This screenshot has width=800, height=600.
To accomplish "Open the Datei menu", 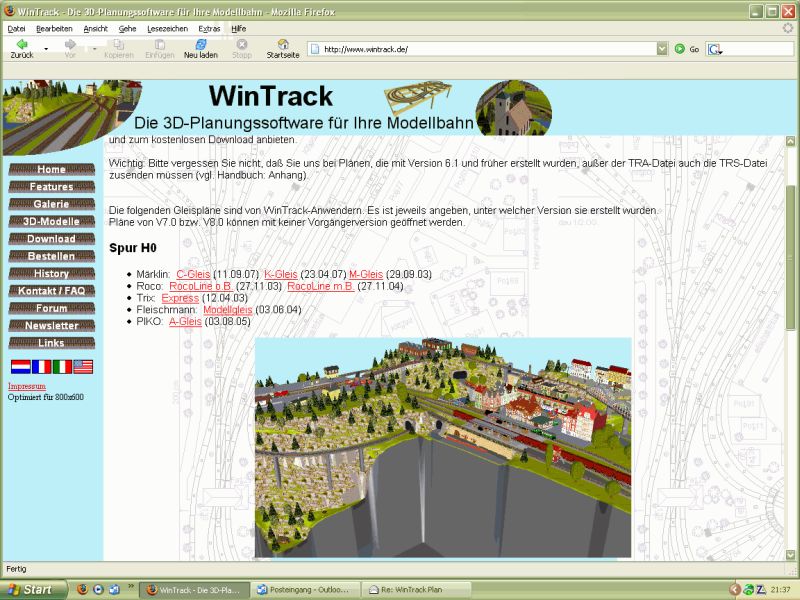I will 16,29.
